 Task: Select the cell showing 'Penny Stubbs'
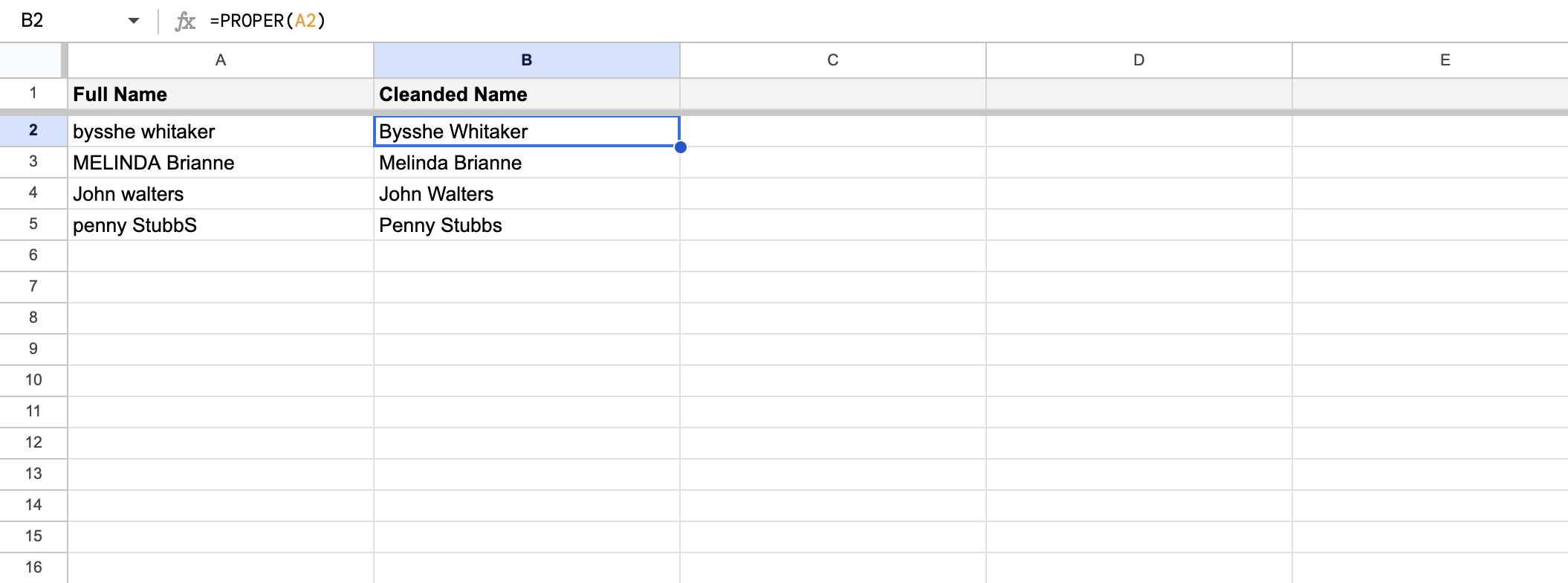tap(526, 225)
